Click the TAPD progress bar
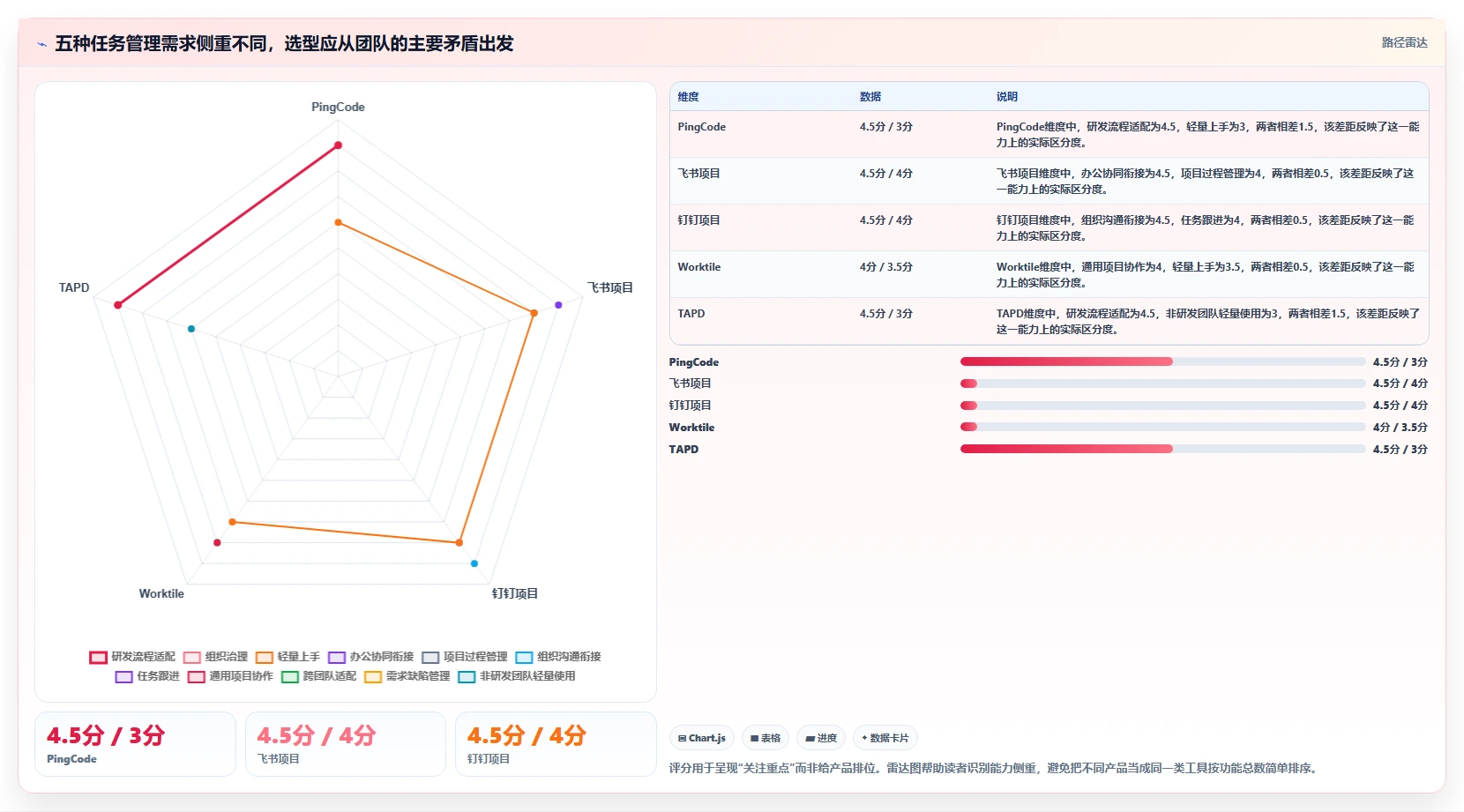Screen dimensions: 1464x812 pyautogui.click(x=1162, y=449)
